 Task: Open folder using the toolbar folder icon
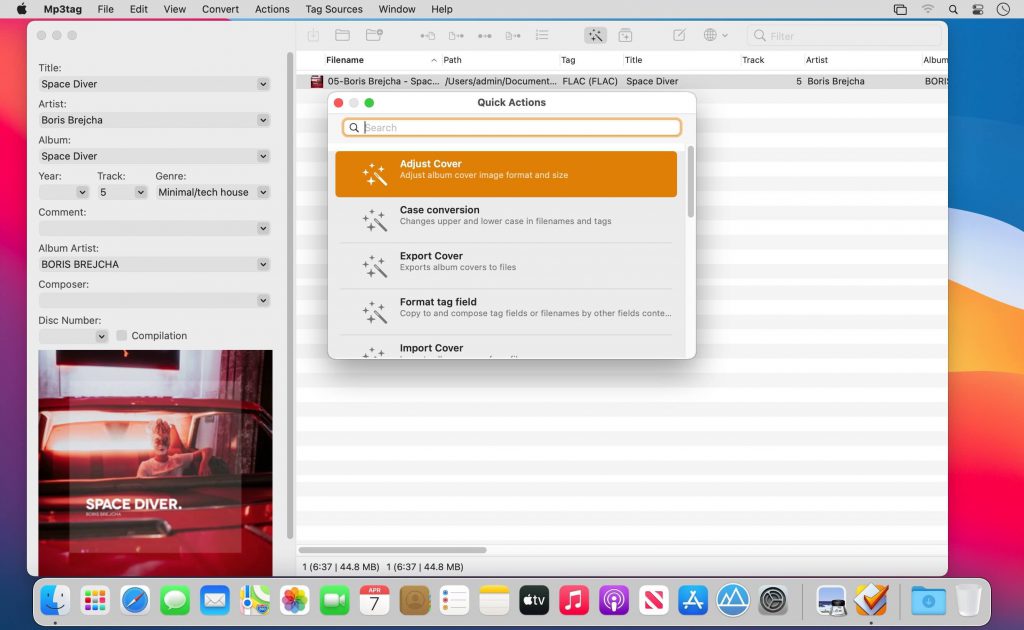(342, 35)
